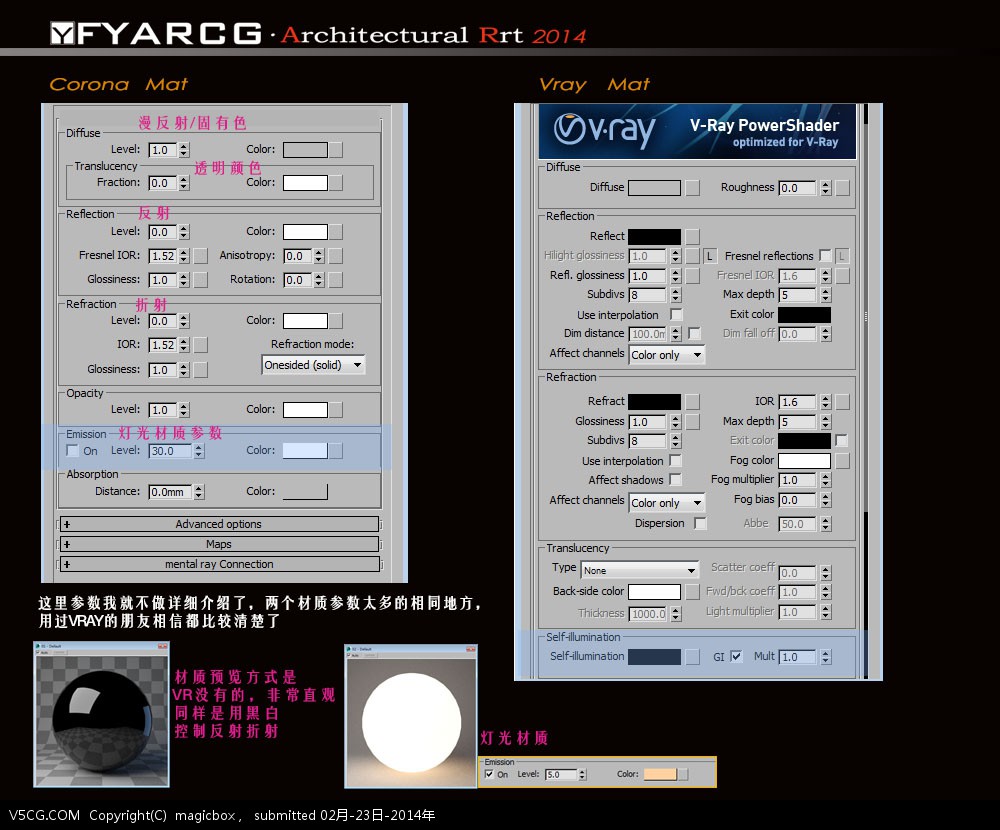
Task: Click the Fog multiplier value field
Action: click(797, 480)
